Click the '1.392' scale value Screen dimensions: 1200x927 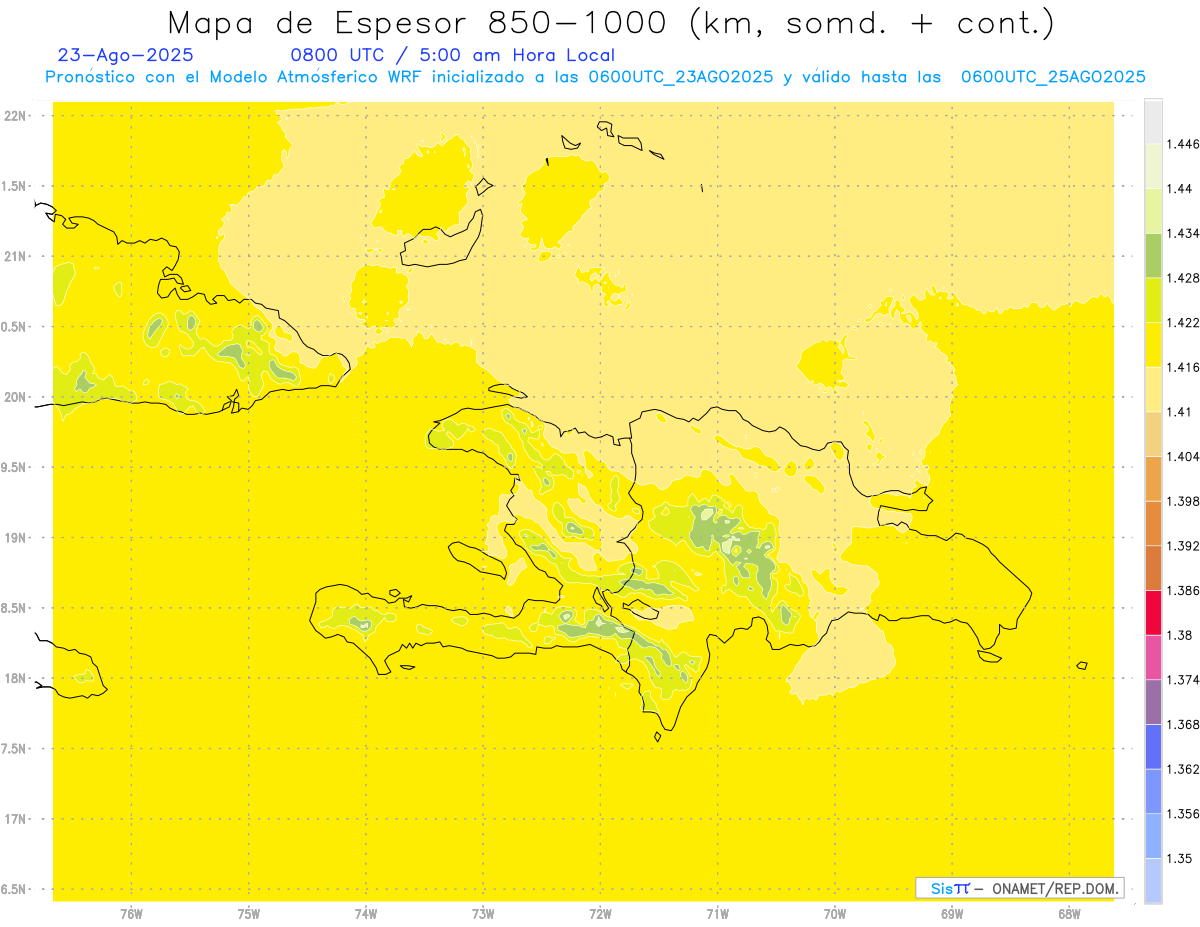tap(1183, 546)
